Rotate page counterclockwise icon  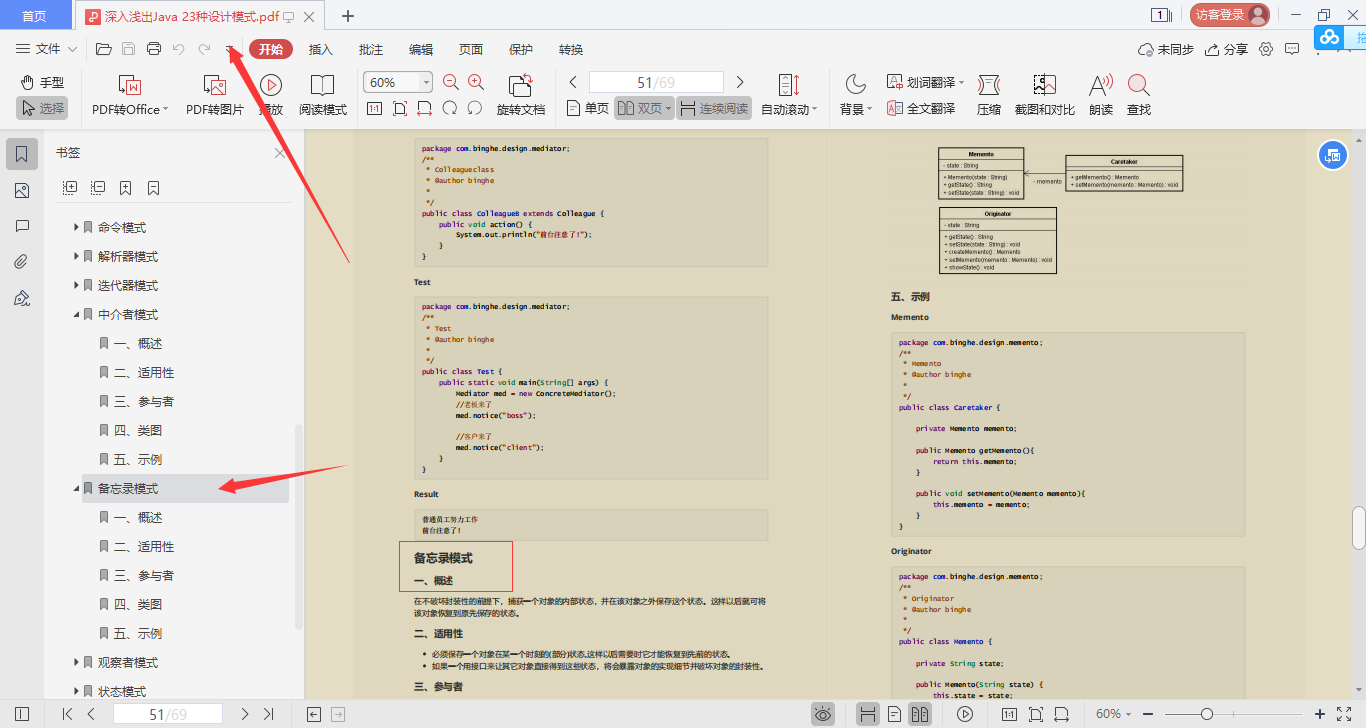click(x=450, y=108)
